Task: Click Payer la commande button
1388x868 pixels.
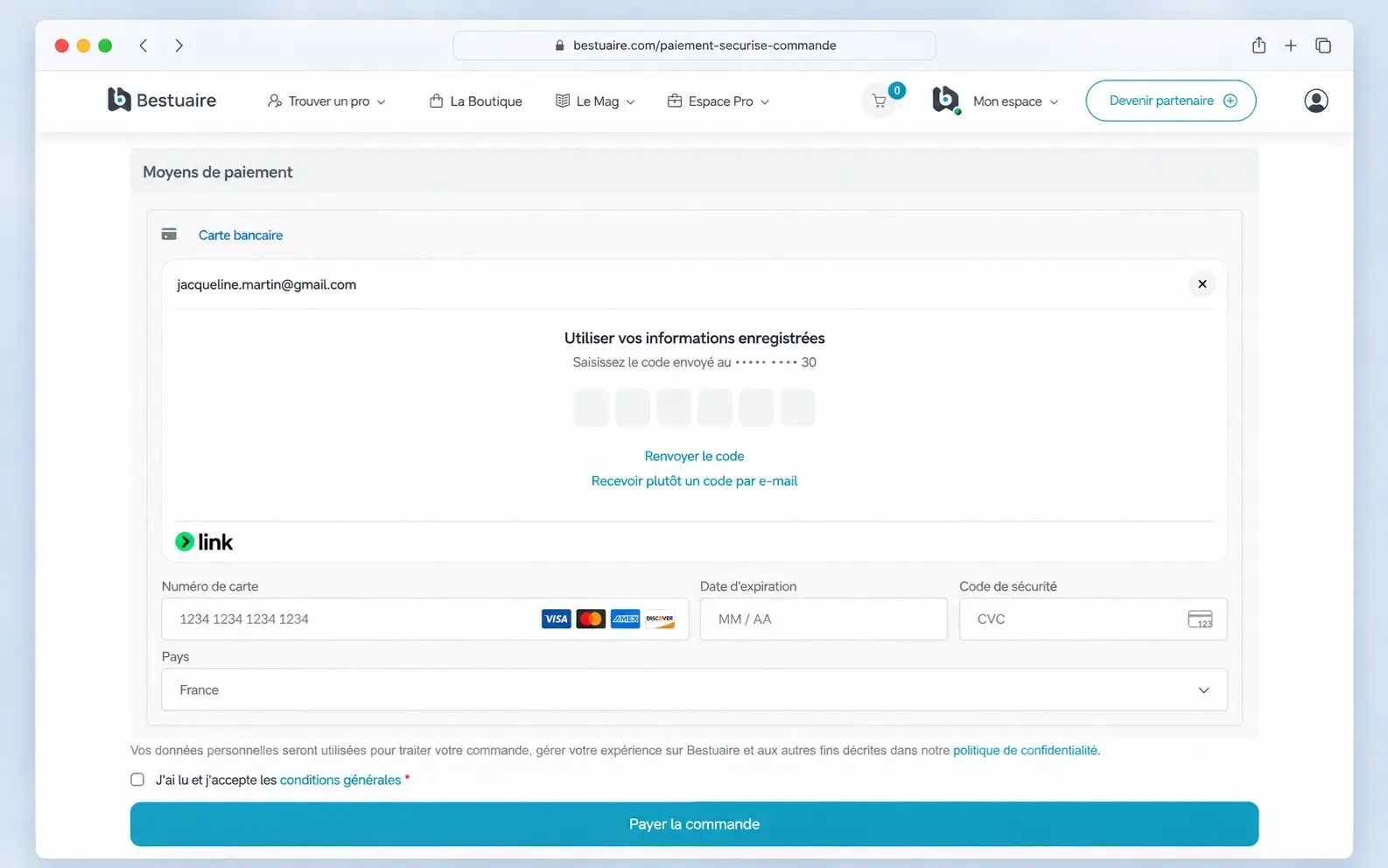Action: pyautogui.click(x=694, y=824)
